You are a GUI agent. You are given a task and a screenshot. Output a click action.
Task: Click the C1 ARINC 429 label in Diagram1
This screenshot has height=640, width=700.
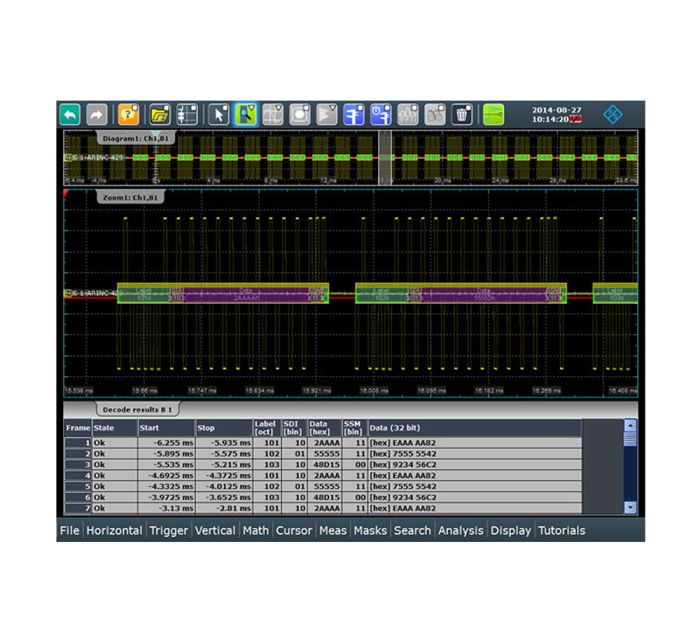[x=94, y=157]
